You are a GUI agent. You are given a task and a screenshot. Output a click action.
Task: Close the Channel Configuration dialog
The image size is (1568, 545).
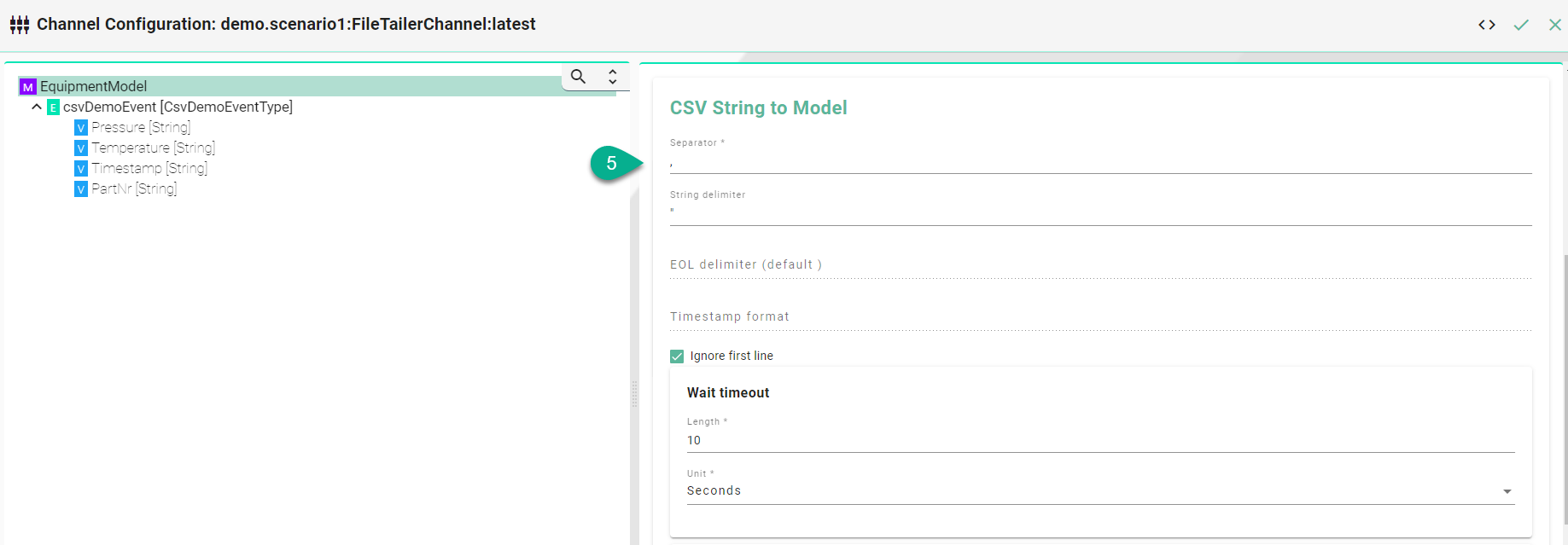coord(1555,25)
